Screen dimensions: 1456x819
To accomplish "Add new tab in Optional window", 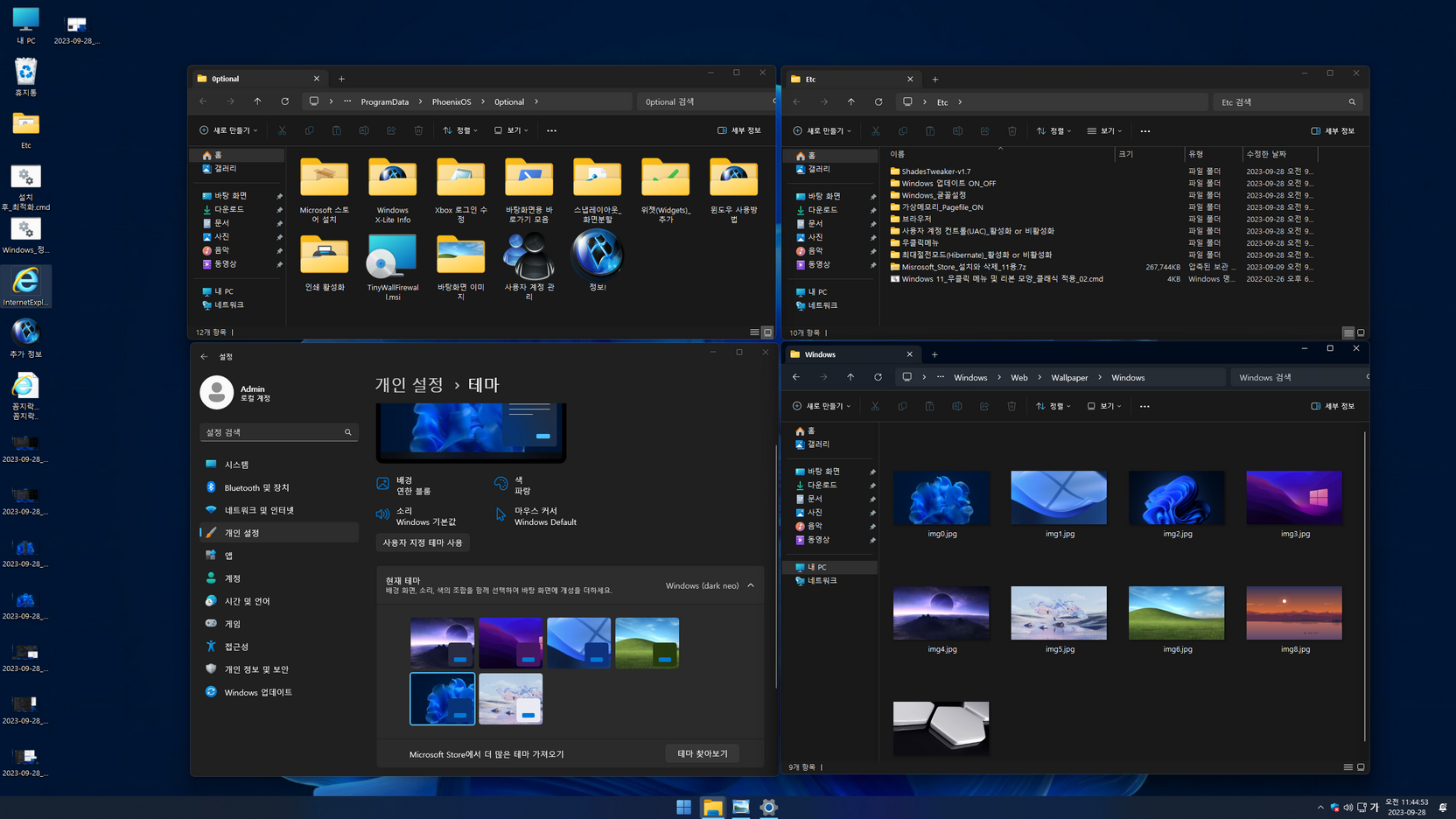I will [x=341, y=79].
